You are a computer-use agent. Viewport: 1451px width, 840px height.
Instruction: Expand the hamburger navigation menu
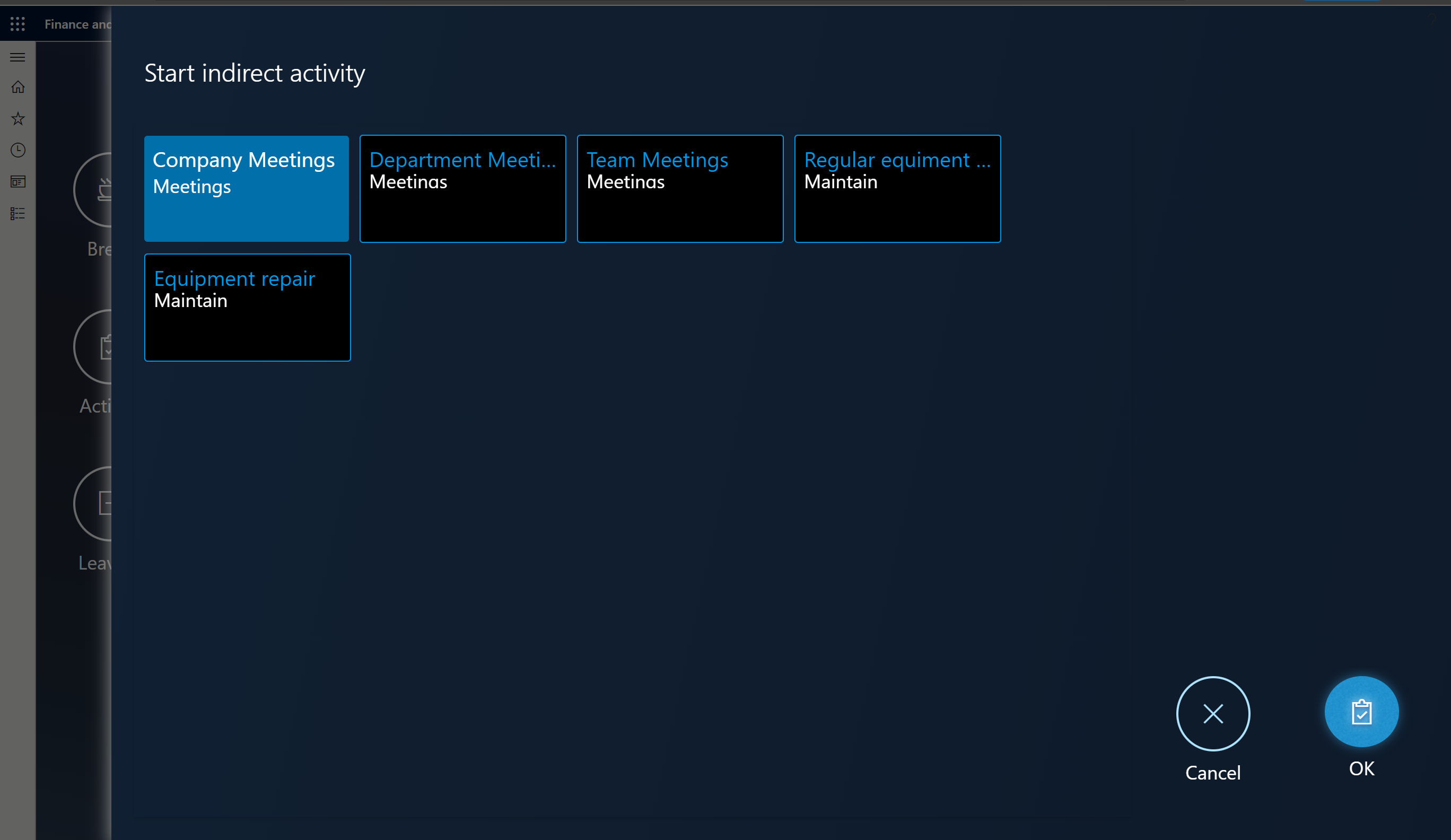(x=18, y=57)
